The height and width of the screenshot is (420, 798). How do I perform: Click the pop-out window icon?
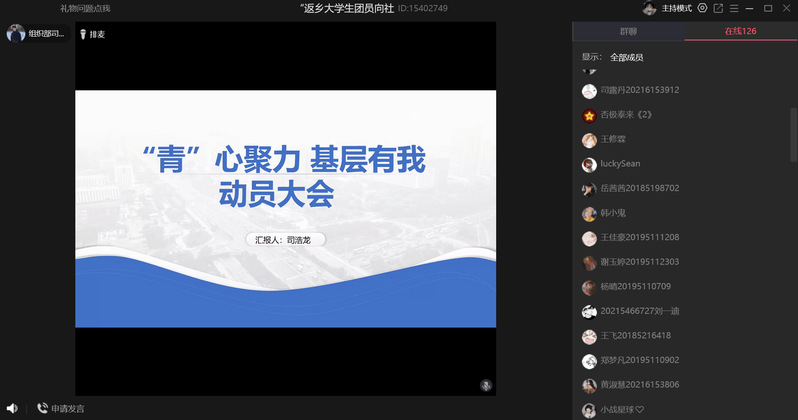point(718,8)
